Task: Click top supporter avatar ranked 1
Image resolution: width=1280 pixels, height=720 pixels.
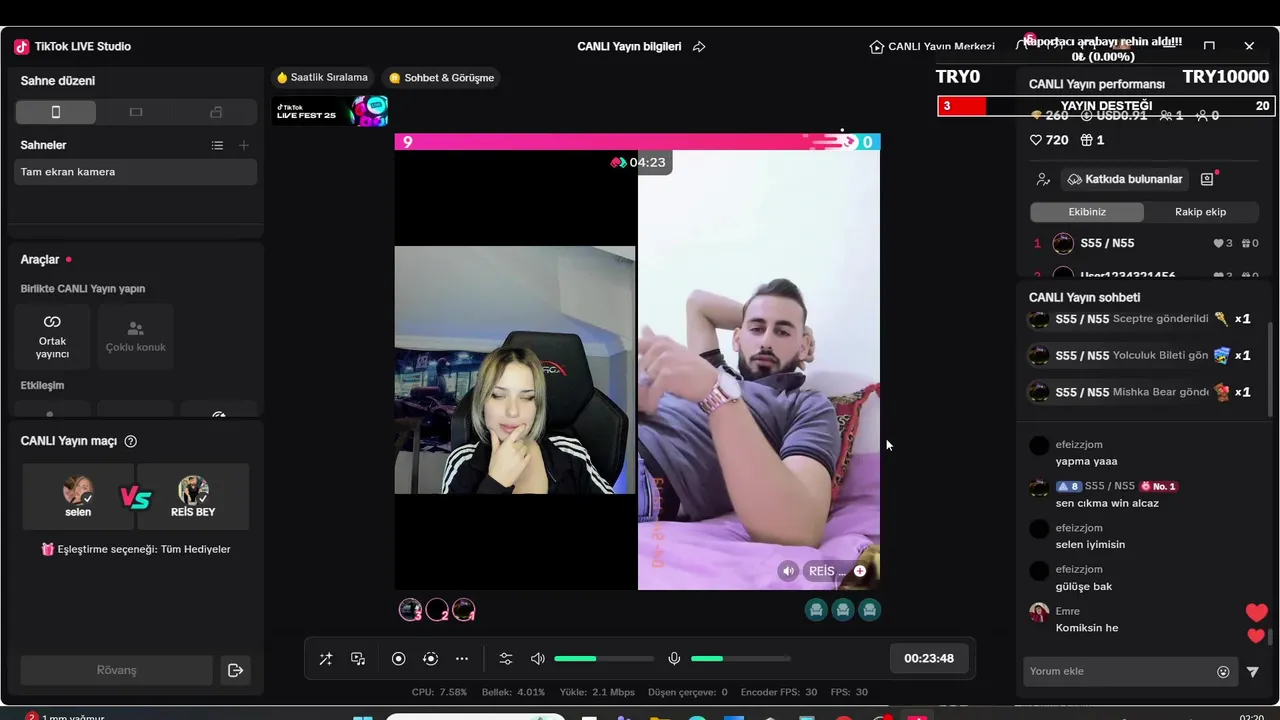Action: point(463,610)
